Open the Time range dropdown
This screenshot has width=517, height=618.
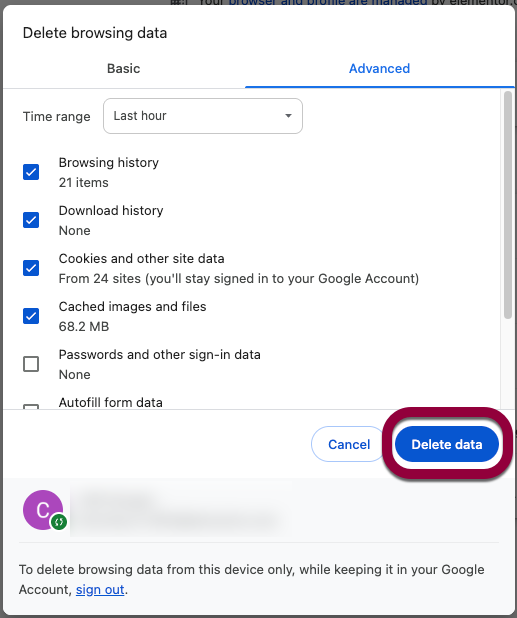click(x=203, y=116)
